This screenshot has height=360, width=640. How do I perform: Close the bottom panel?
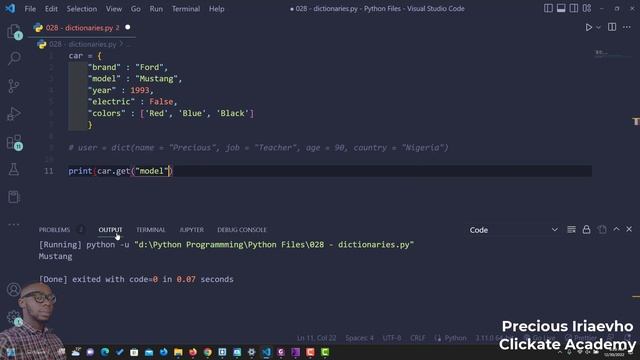tap(629, 229)
